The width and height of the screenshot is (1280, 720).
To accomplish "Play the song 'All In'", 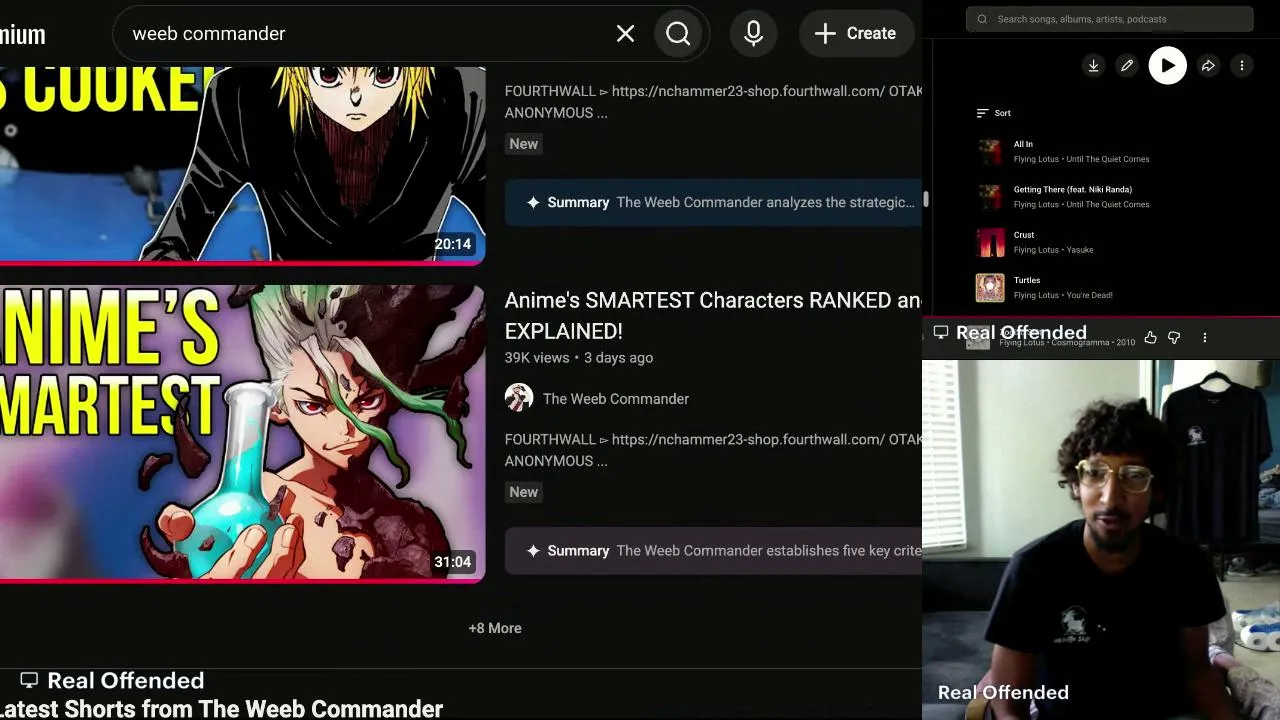I will pyautogui.click(x=1023, y=144).
